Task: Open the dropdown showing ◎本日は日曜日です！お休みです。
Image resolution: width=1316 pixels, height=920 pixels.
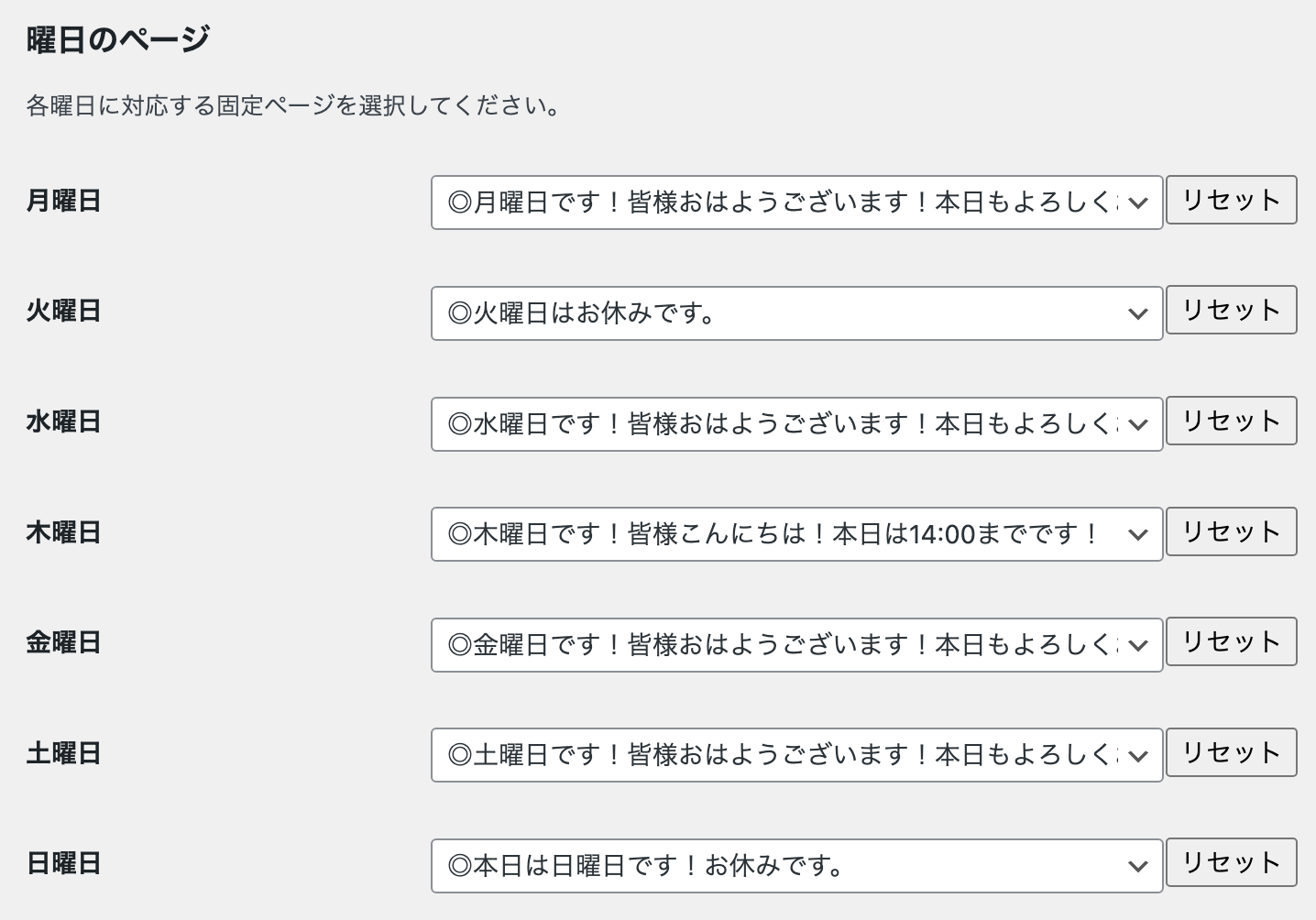Action: [x=796, y=866]
